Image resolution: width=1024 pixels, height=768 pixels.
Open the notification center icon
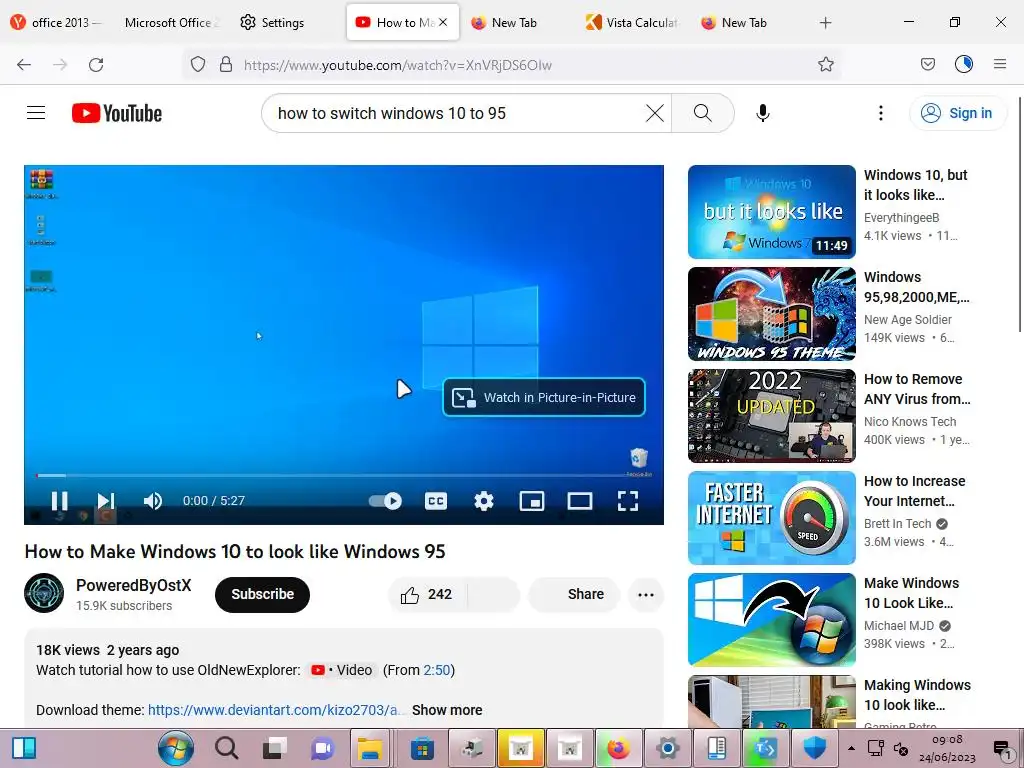[1002, 749]
